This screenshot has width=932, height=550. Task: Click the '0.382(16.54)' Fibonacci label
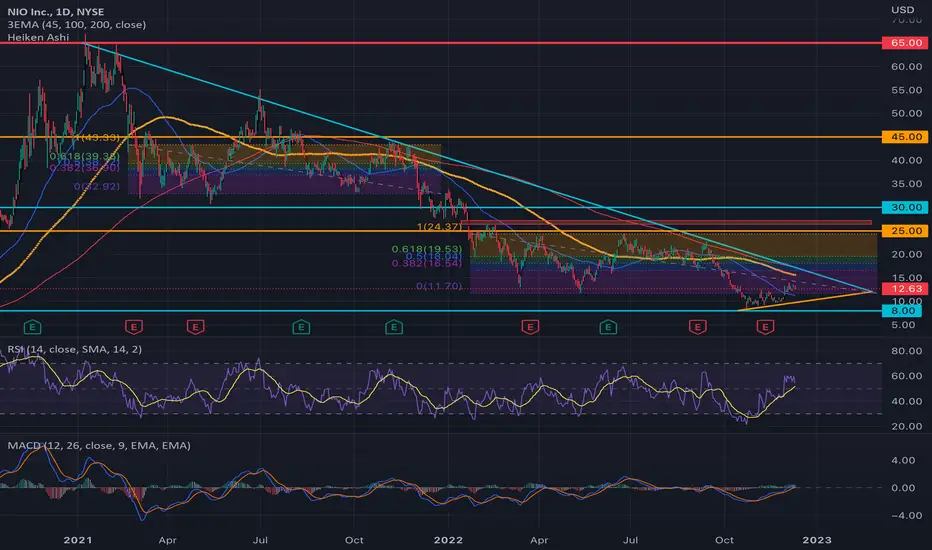click(427, 263)
